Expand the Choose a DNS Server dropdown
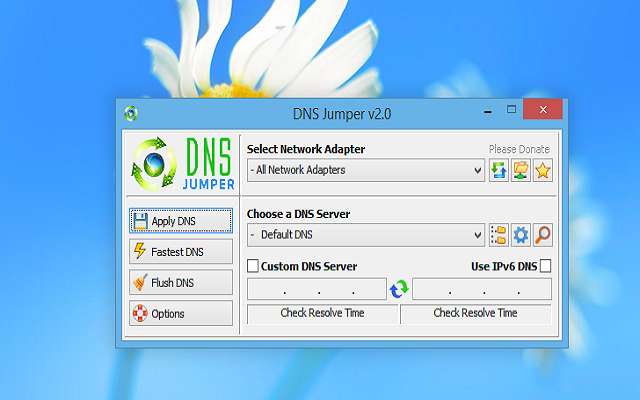 366,235
